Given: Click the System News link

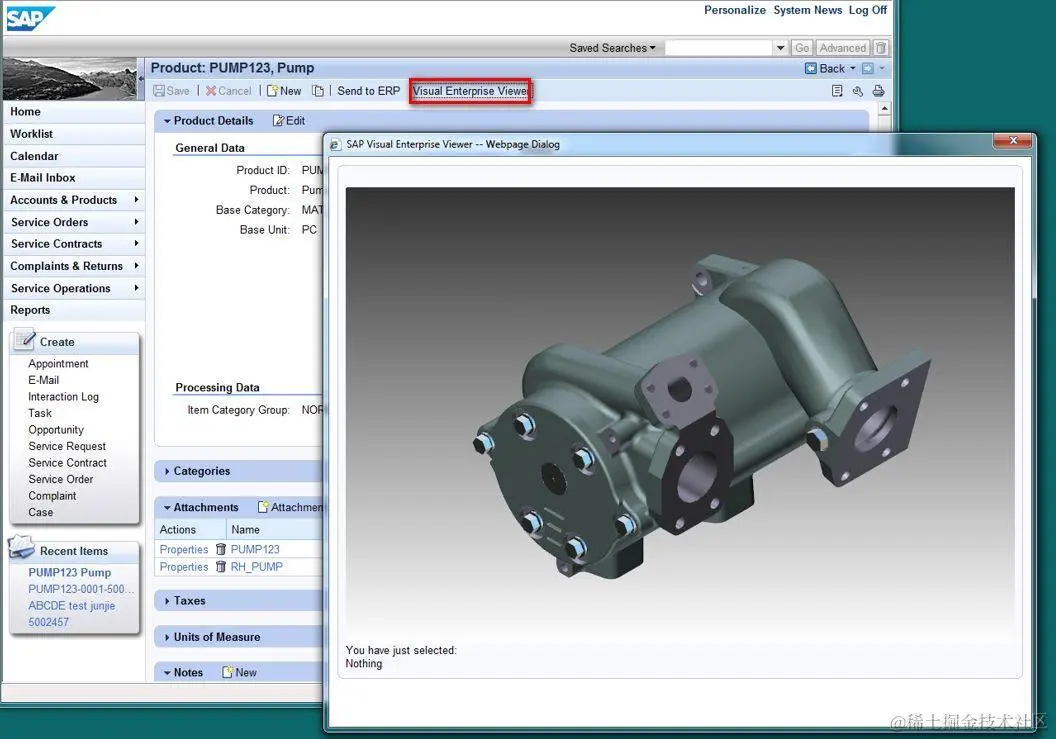Looking at the screenshot, I should 807,10.
